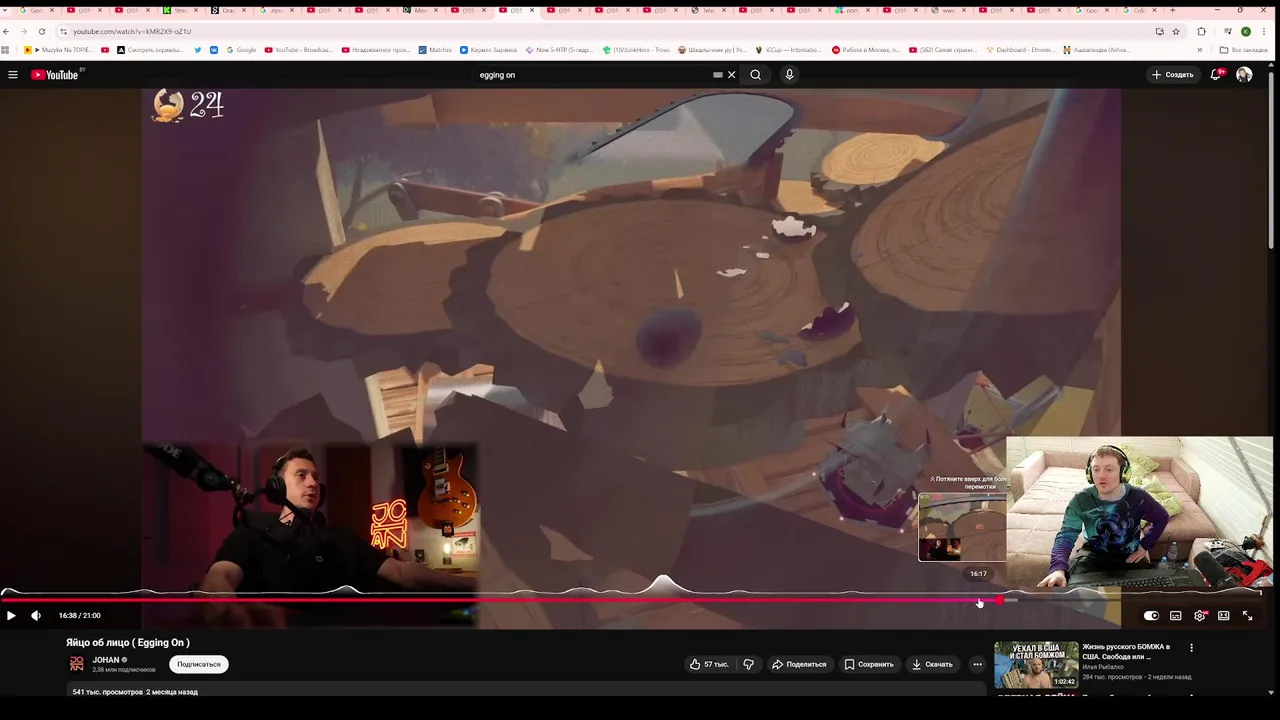Toggle the autoplay switch in player
The height and width of the screenshot is (720, 1280).
click(1151, 616)
